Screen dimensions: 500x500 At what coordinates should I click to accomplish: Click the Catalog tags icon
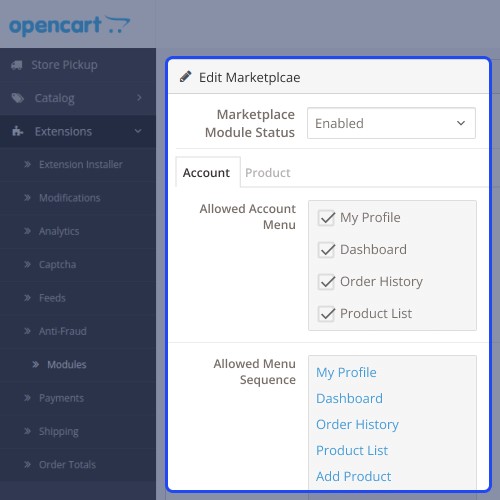[18, 98]
